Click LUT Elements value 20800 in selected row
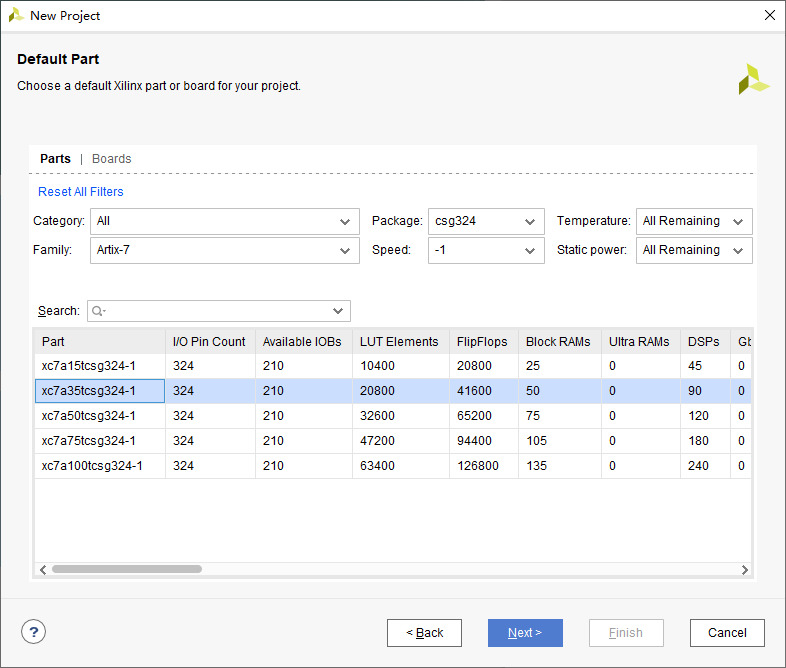Image resolution: width=786 pixels, height=668 pixels. (377, 391)
